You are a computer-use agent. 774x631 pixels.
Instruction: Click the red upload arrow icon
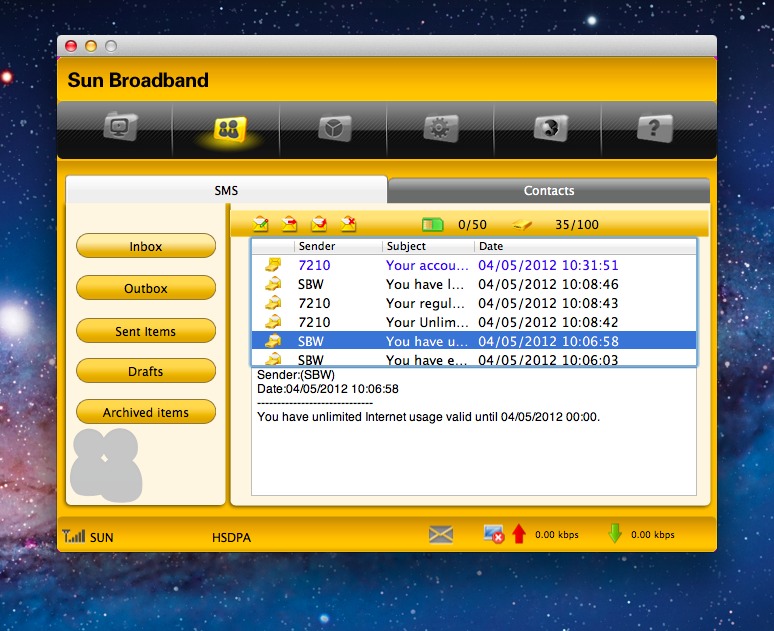519,534
